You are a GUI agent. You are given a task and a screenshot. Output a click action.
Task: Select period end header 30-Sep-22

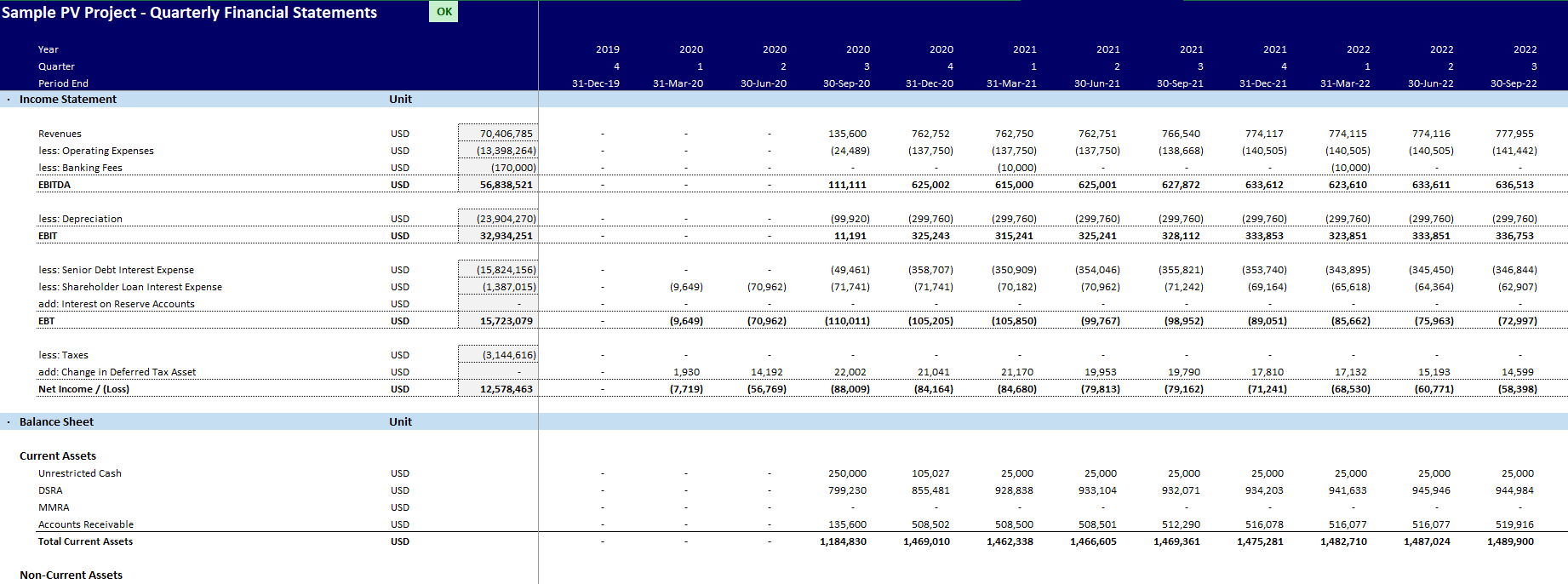pos(1514,83)
